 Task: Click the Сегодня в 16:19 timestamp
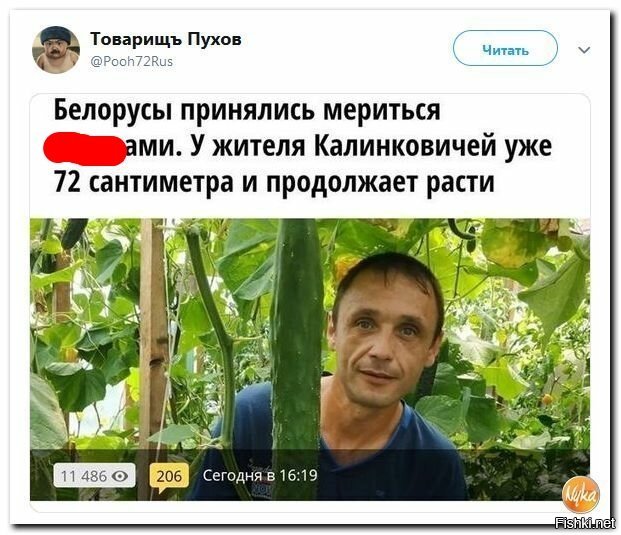point(260,475)
